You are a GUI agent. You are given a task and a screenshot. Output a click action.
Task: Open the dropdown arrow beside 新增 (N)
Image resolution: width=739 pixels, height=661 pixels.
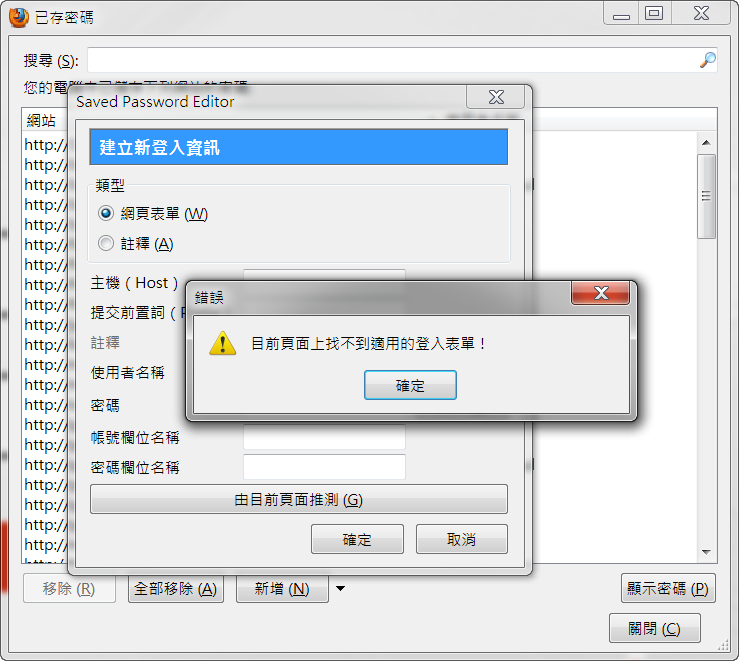(x=340, y=588)
